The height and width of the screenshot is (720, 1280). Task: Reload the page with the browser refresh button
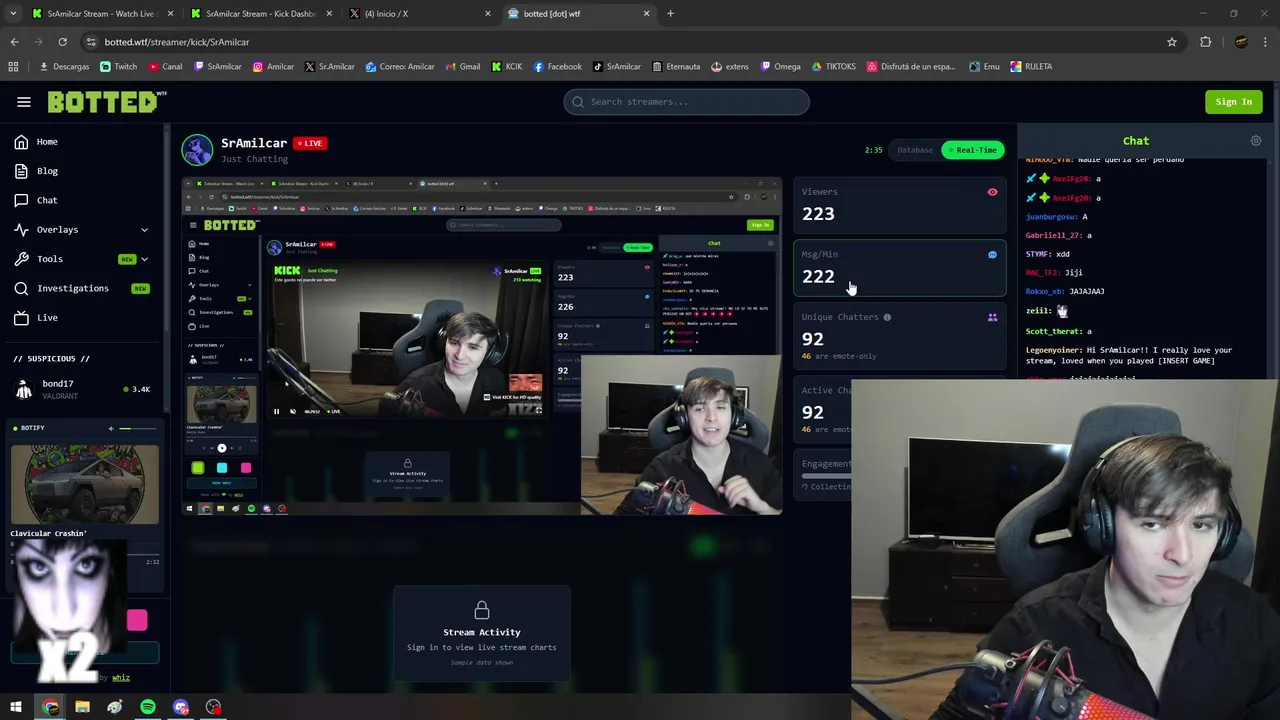click(62, 42)
